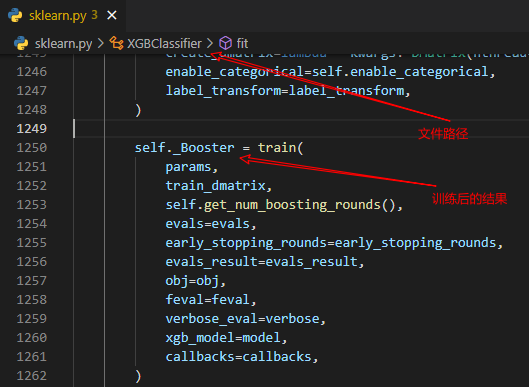Click feval=feval, argument
This screenshot has width=529, height=387.
(211, 300)
